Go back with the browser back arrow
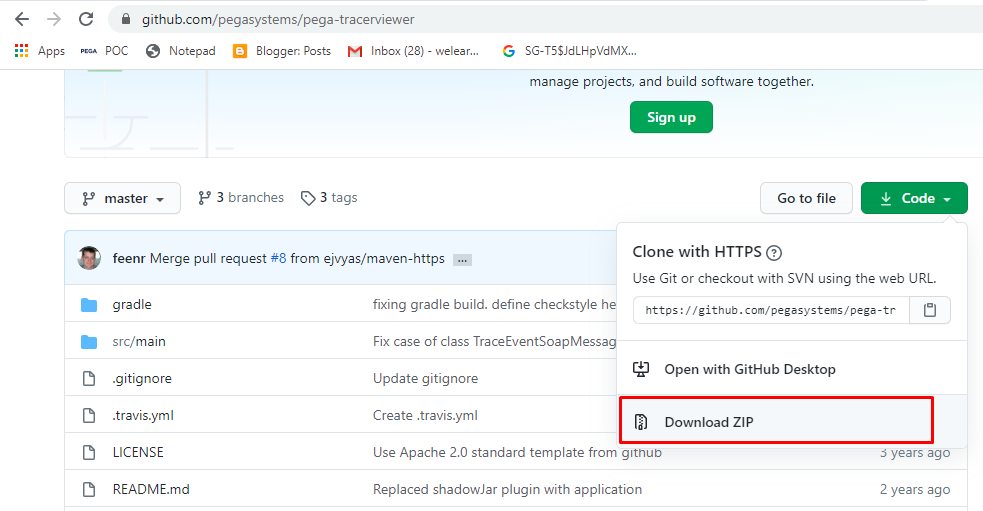983x511 pixels. [x=22, y=19]
